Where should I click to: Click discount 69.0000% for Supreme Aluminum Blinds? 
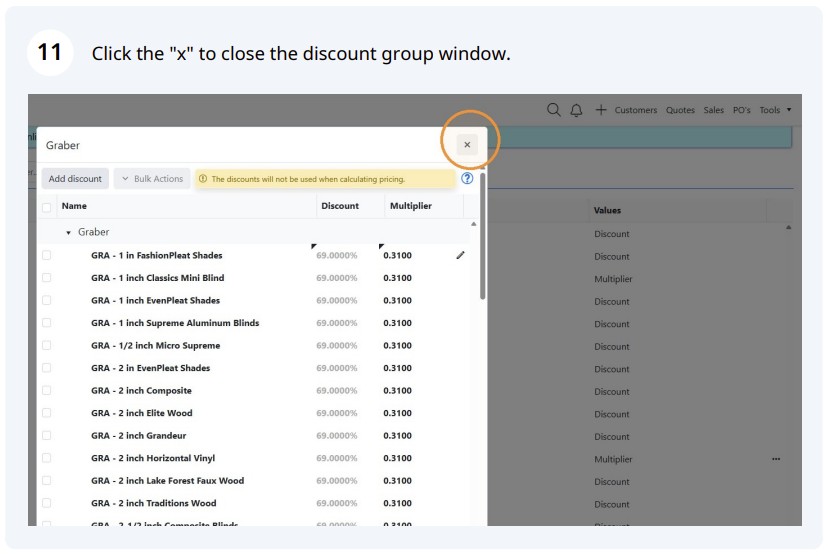[336, 323]
